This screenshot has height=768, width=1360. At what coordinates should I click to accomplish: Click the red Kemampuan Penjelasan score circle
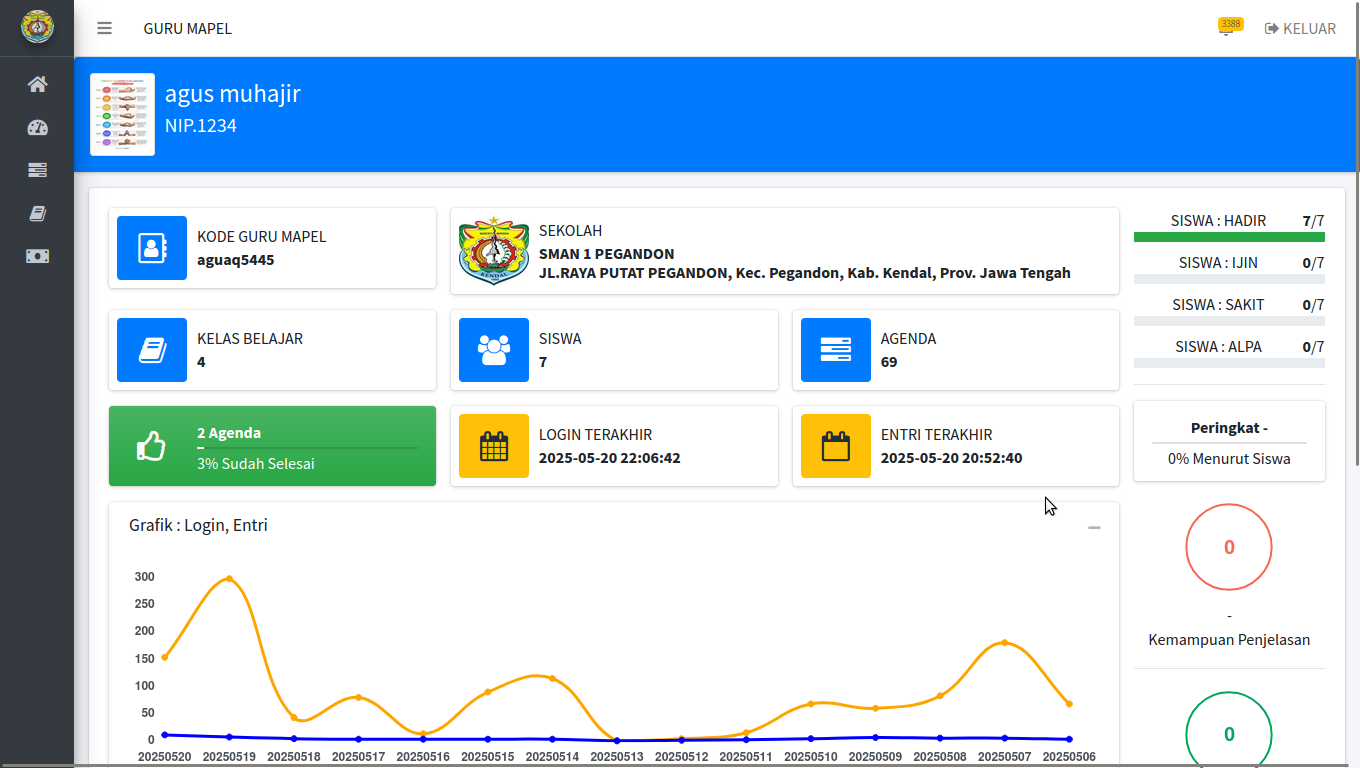point(1229,547)
